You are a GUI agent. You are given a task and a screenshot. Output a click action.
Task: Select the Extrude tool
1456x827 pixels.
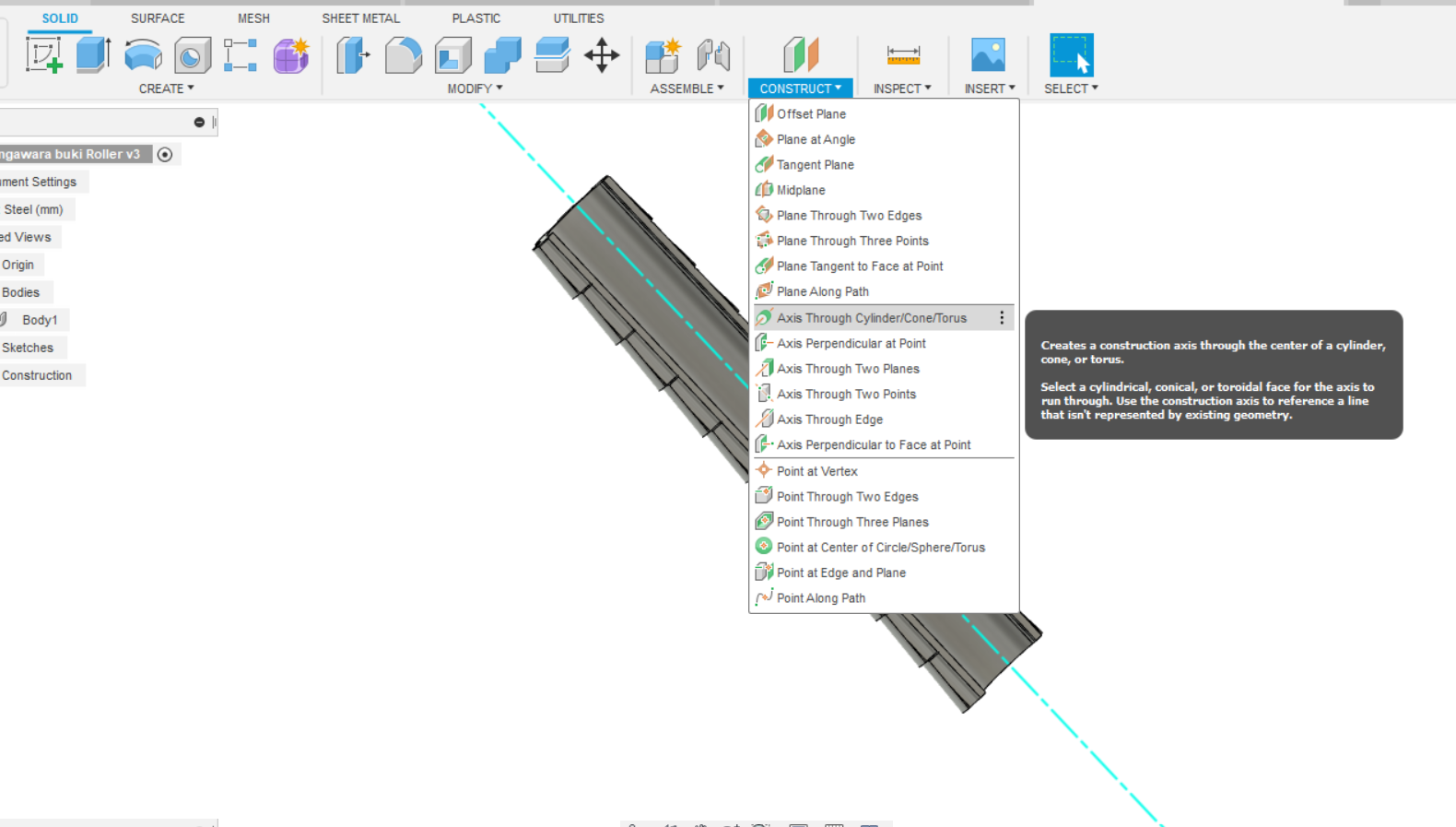[93, 55]
